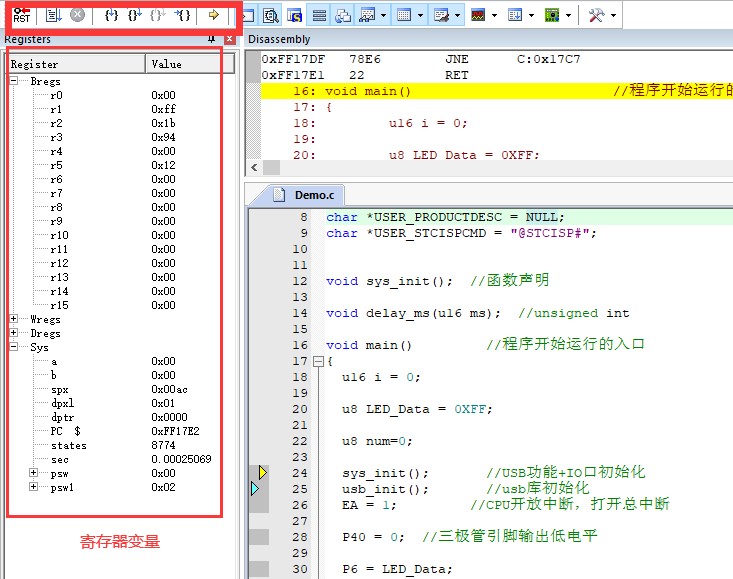Click the 'P40 = 0;' code line
The image size is (733, 579).
click(373, 537)
